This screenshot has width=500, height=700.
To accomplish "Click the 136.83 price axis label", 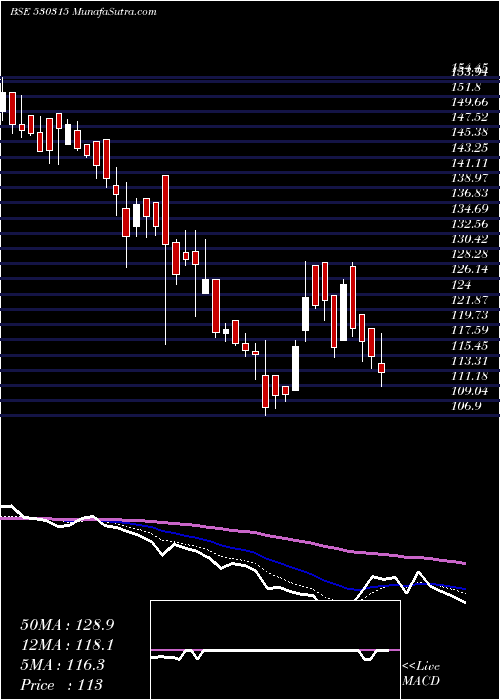I will point(469,193).
